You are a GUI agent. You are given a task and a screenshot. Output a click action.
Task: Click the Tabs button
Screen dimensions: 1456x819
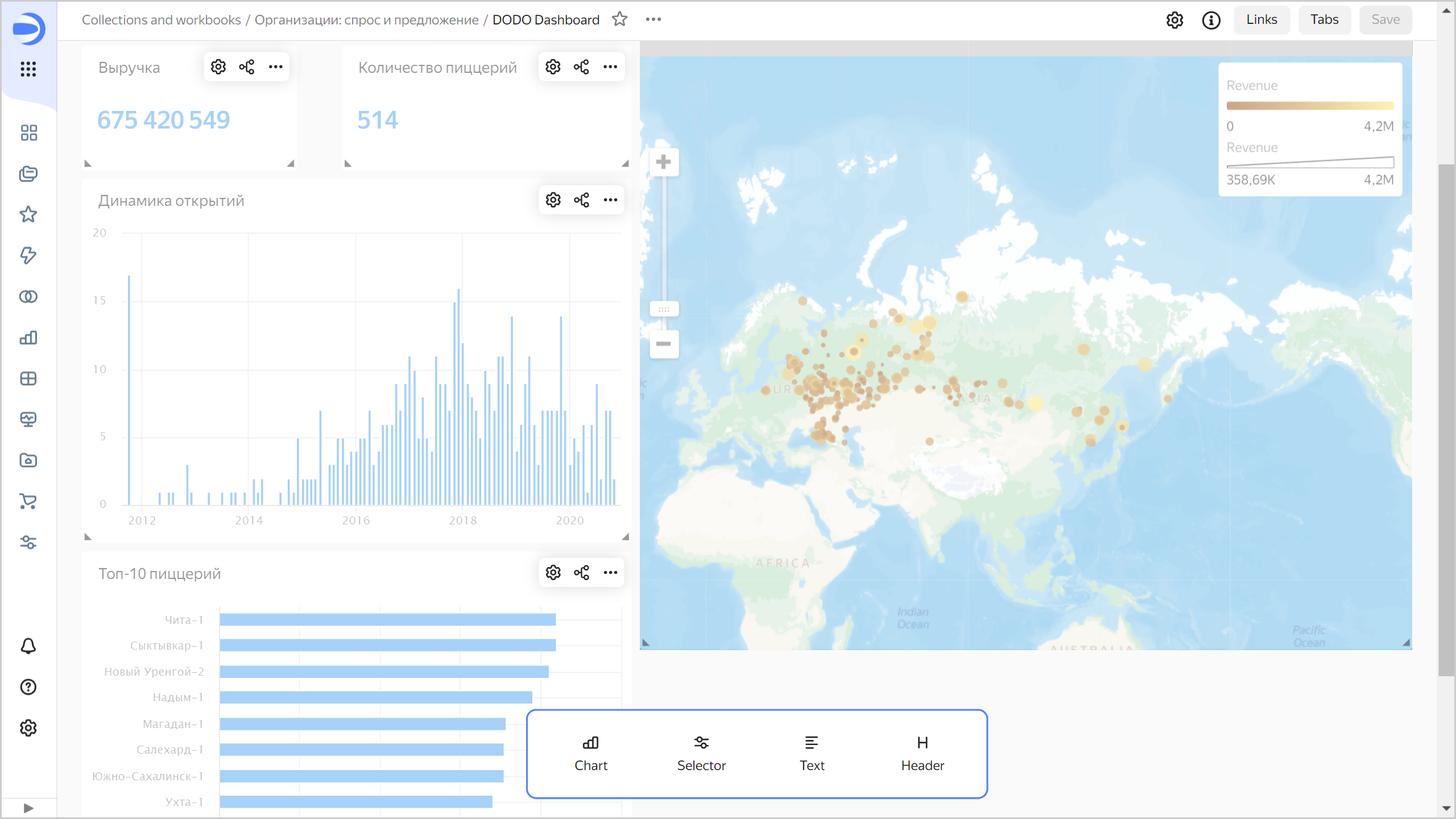click(x=1324, y=20)
